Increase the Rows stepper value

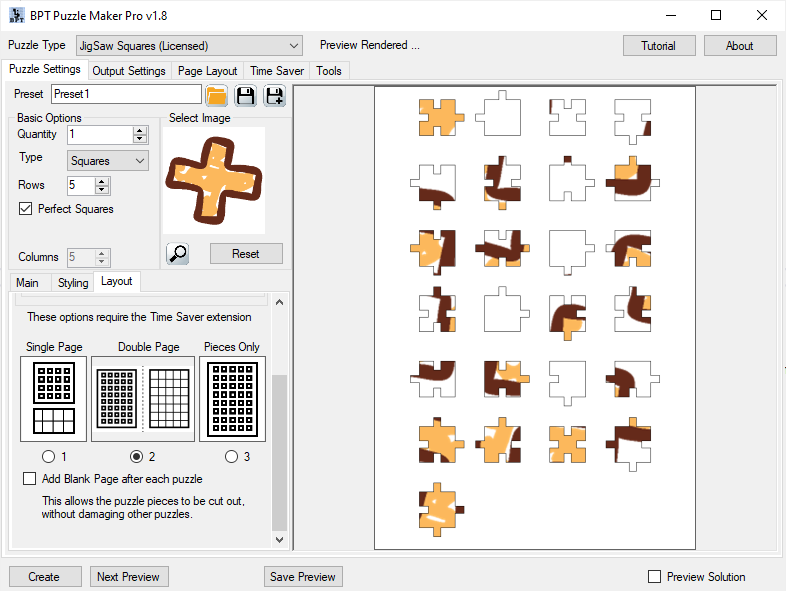(x=102, y=181)
